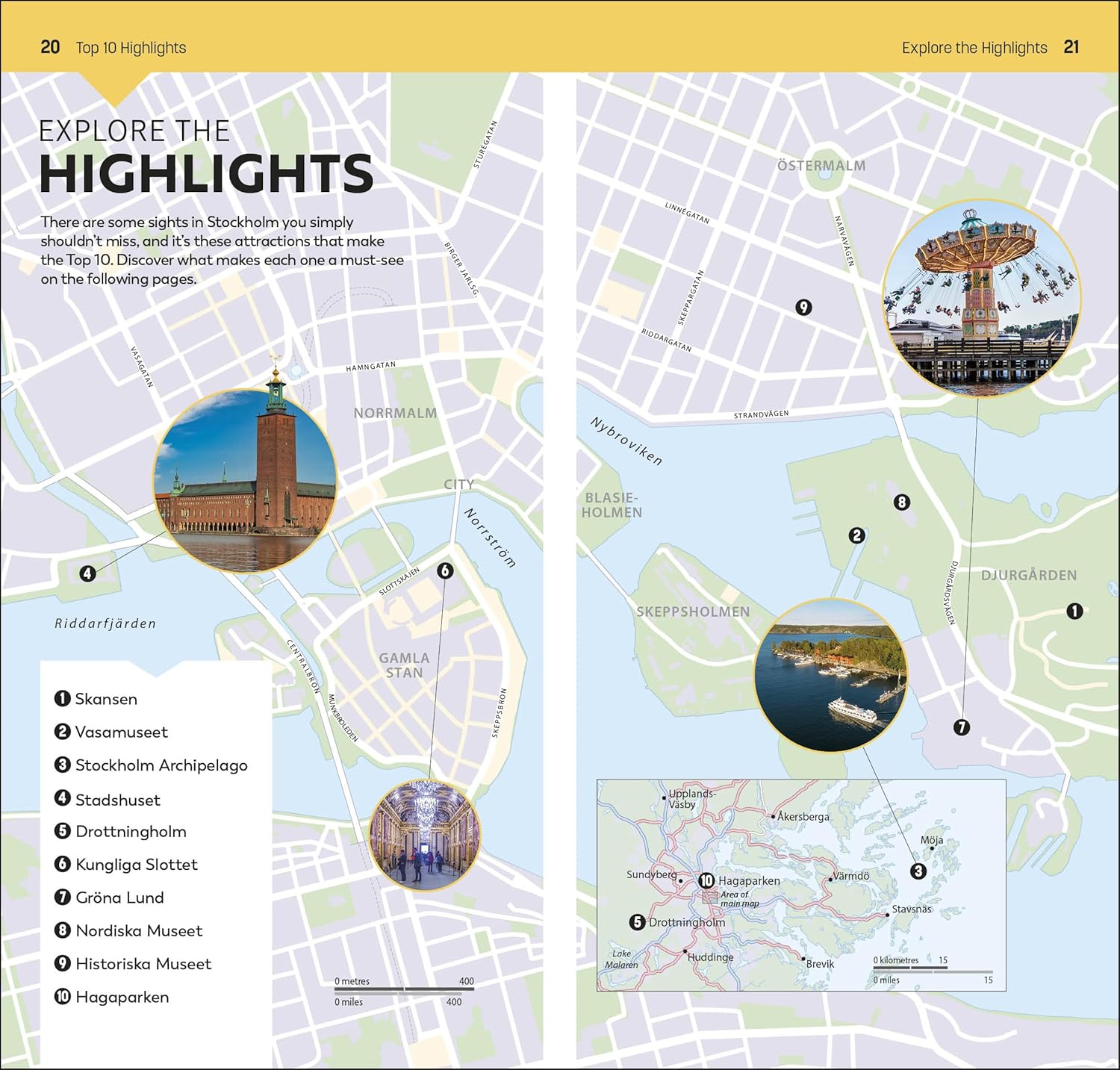Select marker 6 on the map near Slottskajen

pos(445,571)
